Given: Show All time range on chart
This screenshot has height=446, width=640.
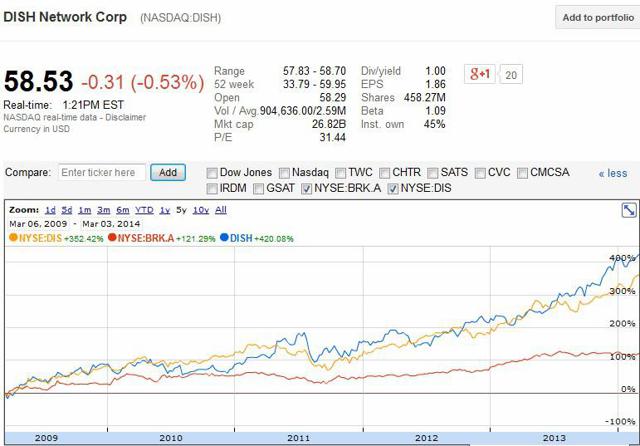Looking at the screenshot, I should click(x=221, y=210).
